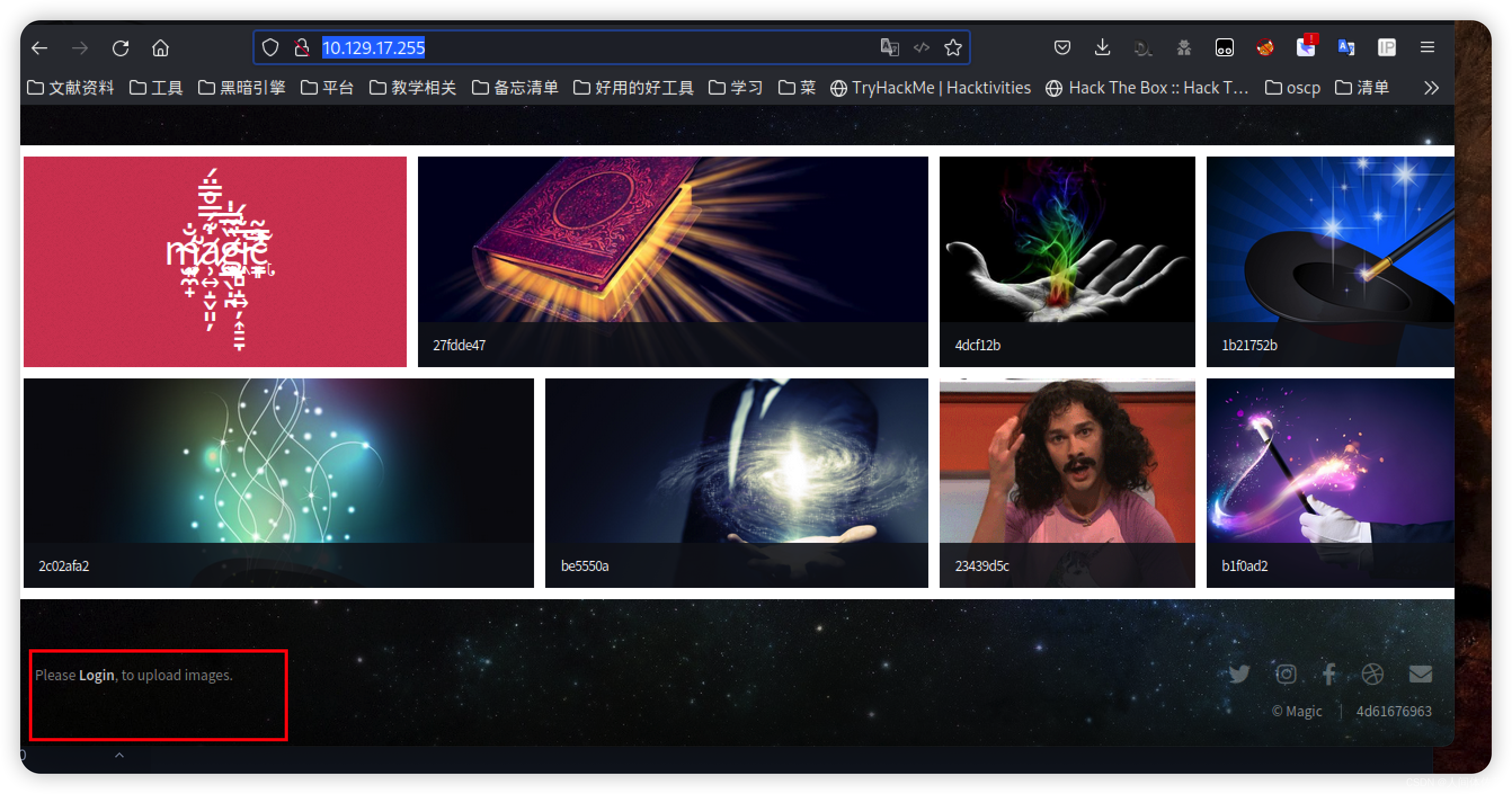Open the downloads panel
This screenshot has height=794, width=1512.
[x=1102, y=47]
